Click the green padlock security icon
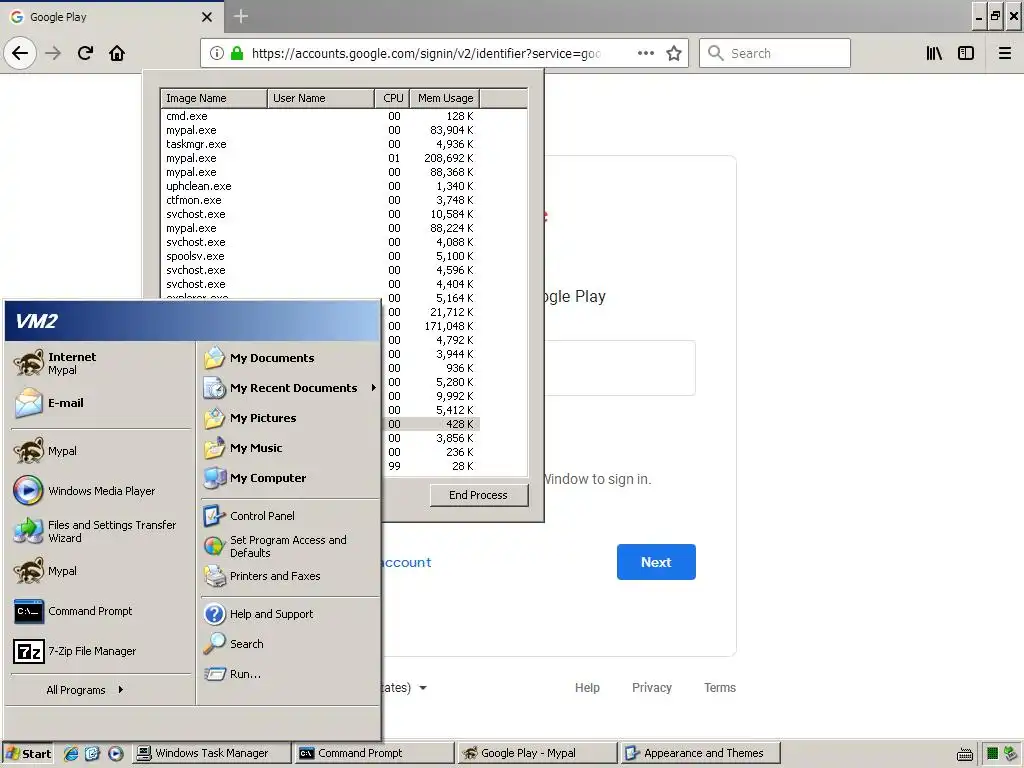Viewport: 1024px width, 768px height. [237, 53]
